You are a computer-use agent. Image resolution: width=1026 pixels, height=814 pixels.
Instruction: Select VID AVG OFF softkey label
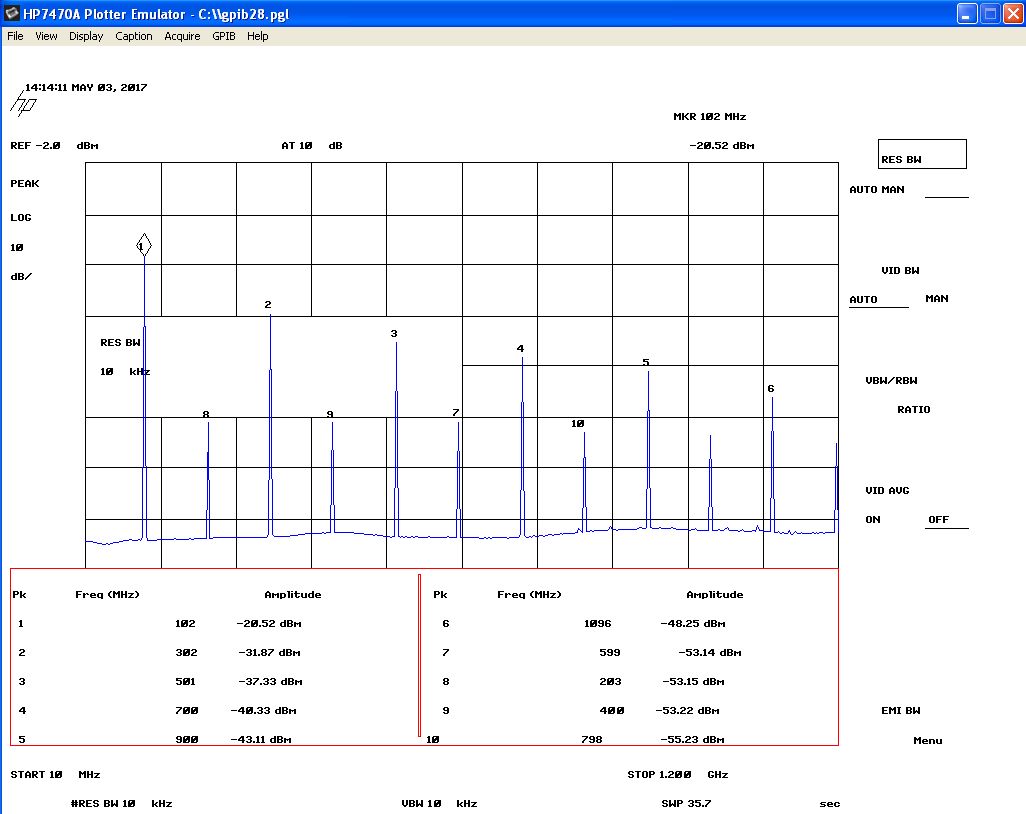coord(938,520)
